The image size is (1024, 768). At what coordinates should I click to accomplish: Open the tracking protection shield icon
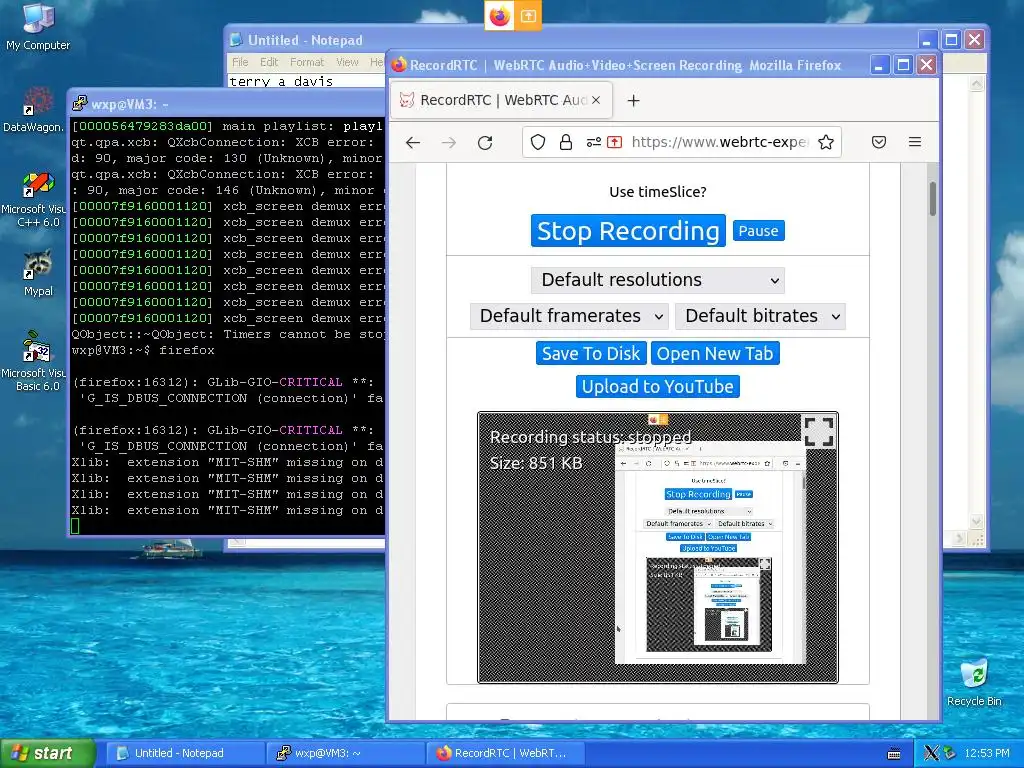(537, 142)
